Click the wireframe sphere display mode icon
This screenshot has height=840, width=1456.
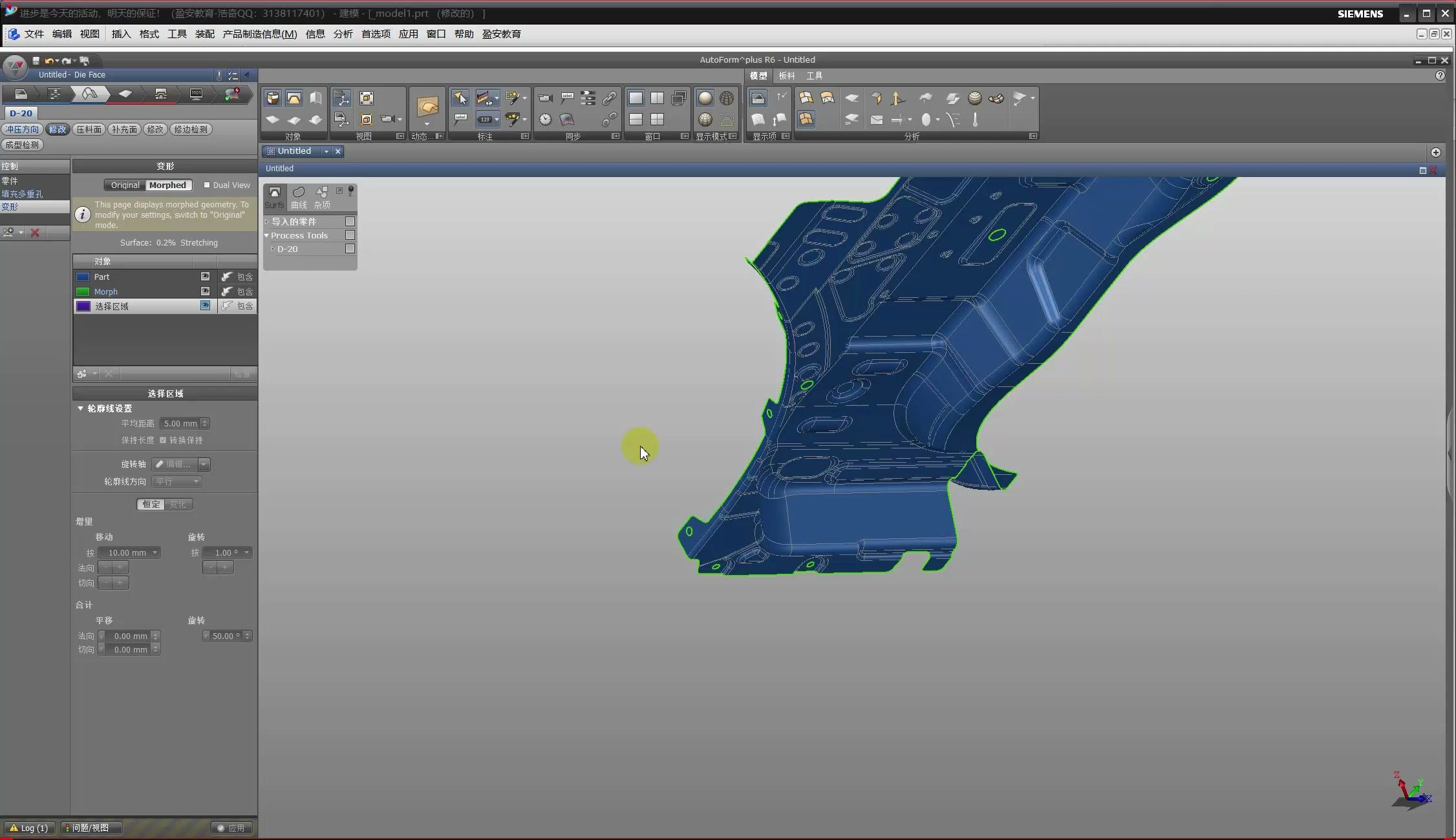727,98
